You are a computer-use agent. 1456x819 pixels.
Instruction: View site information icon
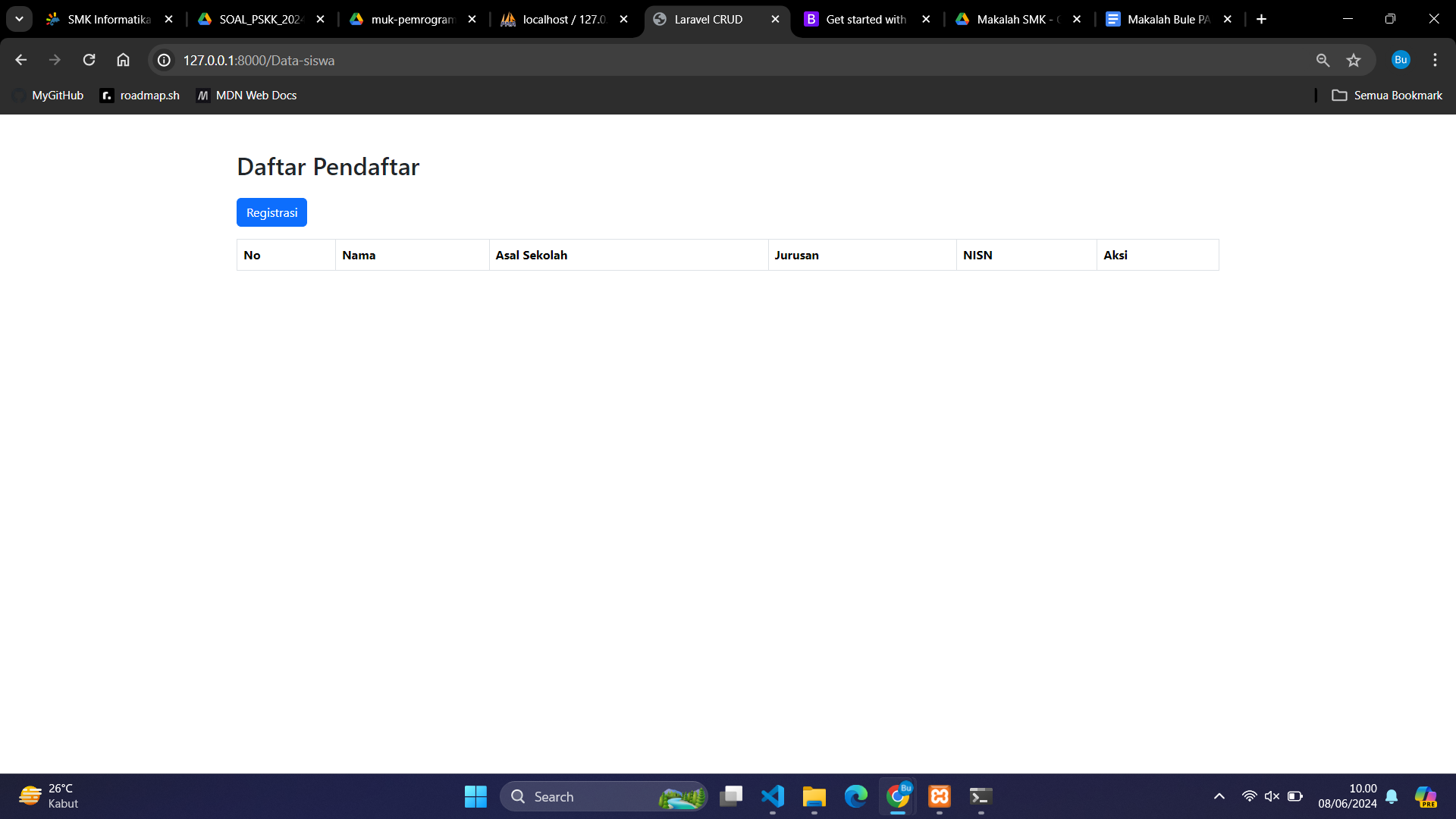[x=164, y=60]
